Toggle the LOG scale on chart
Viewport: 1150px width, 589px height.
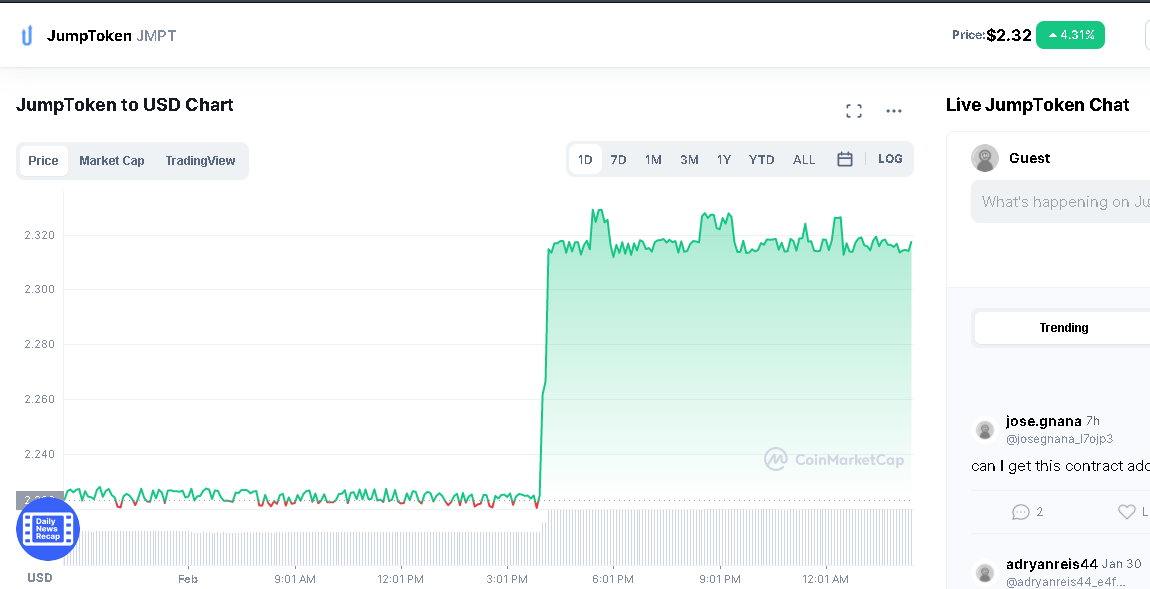pyautogui.click(x=890, y=158)
